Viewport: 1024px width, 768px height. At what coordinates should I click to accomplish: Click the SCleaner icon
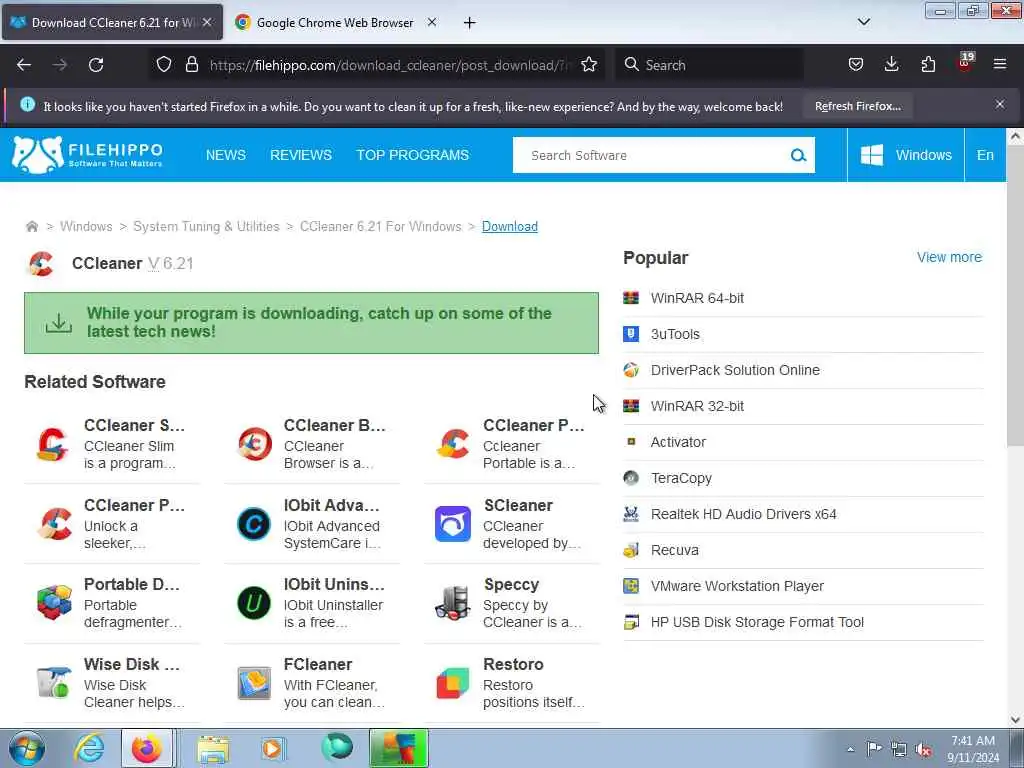tap(453, 524)
